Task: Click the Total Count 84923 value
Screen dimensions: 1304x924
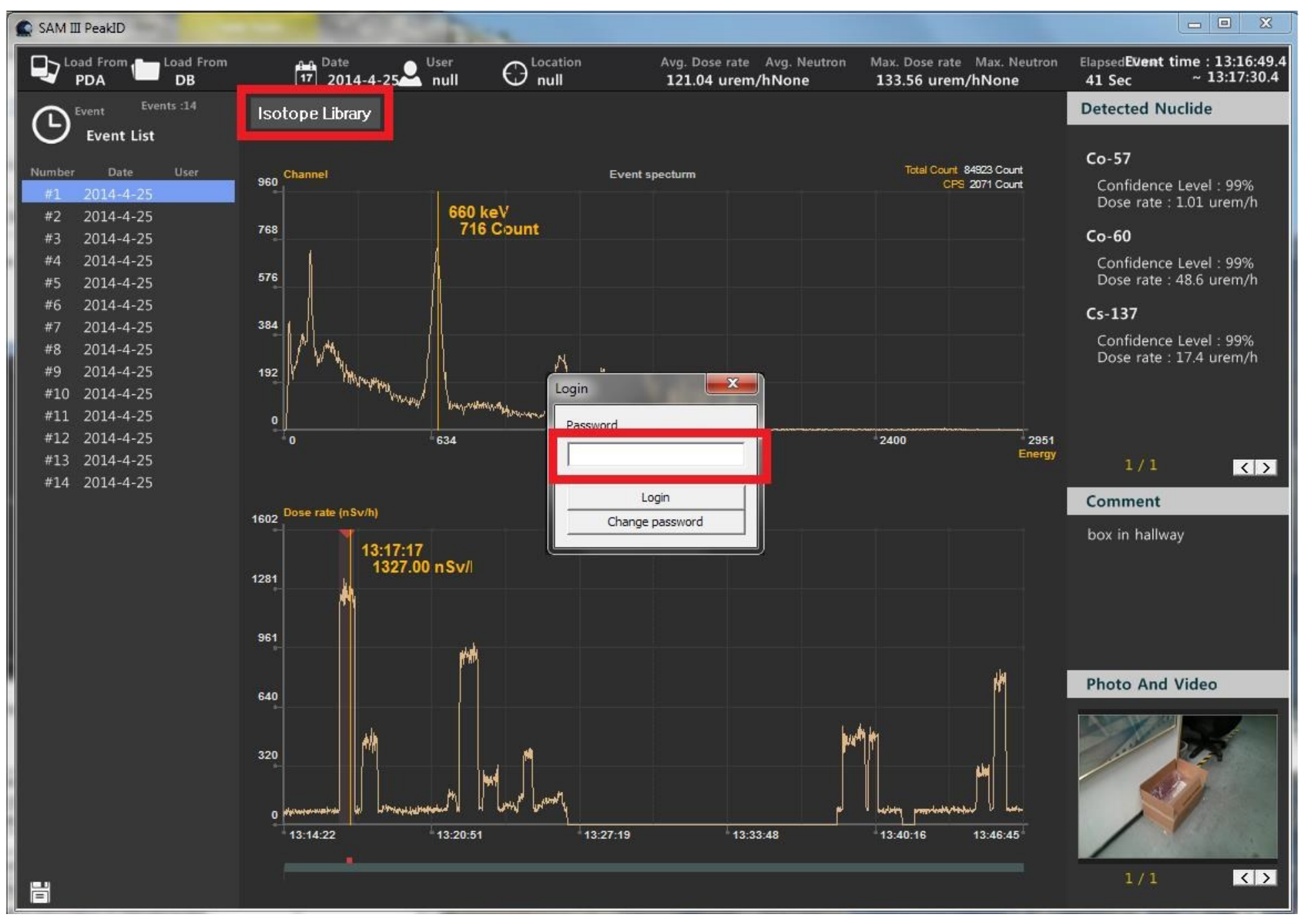Action: [x=993, y=170]
